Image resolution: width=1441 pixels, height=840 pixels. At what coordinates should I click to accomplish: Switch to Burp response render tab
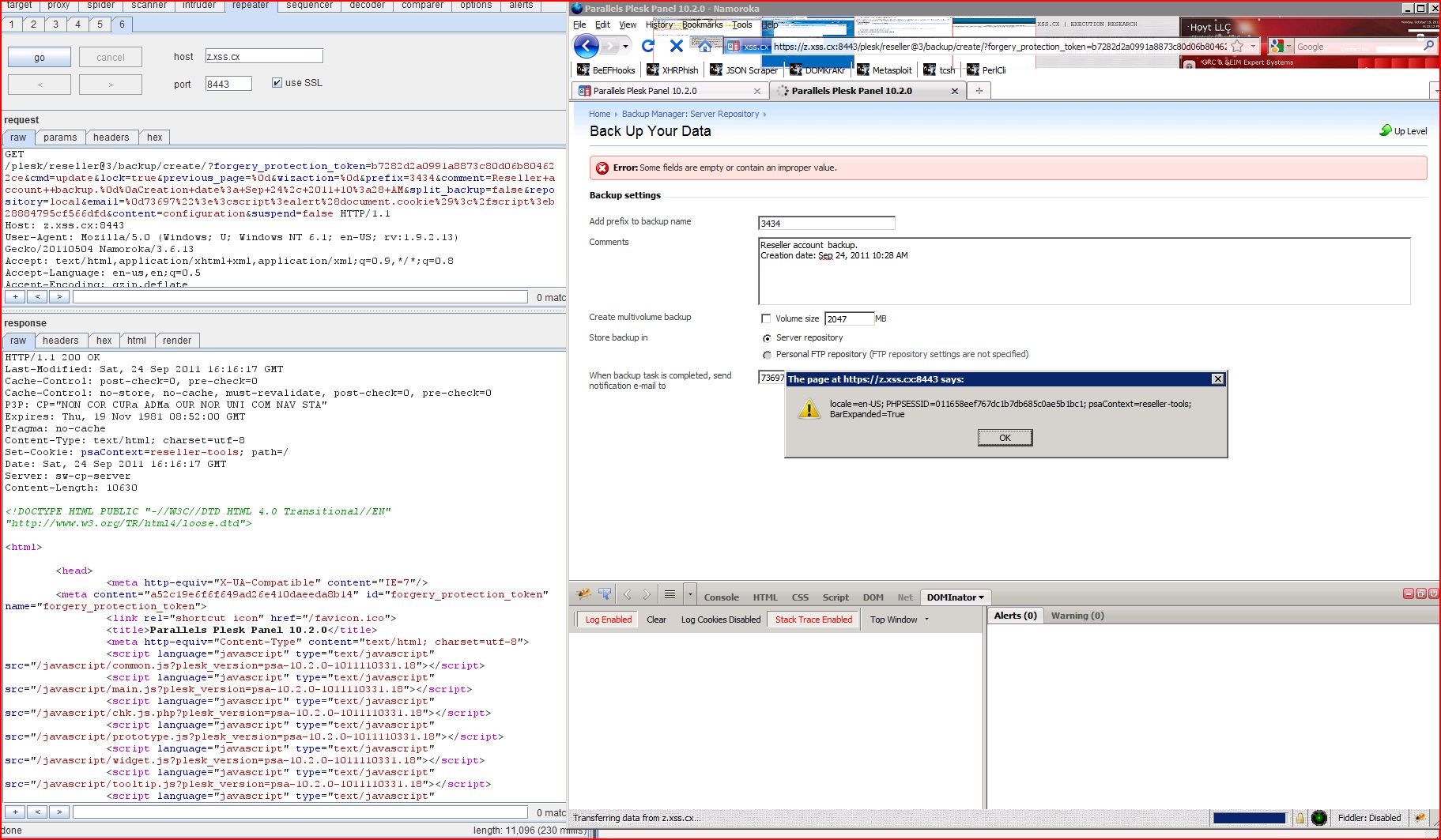click(x=176, y=341)
